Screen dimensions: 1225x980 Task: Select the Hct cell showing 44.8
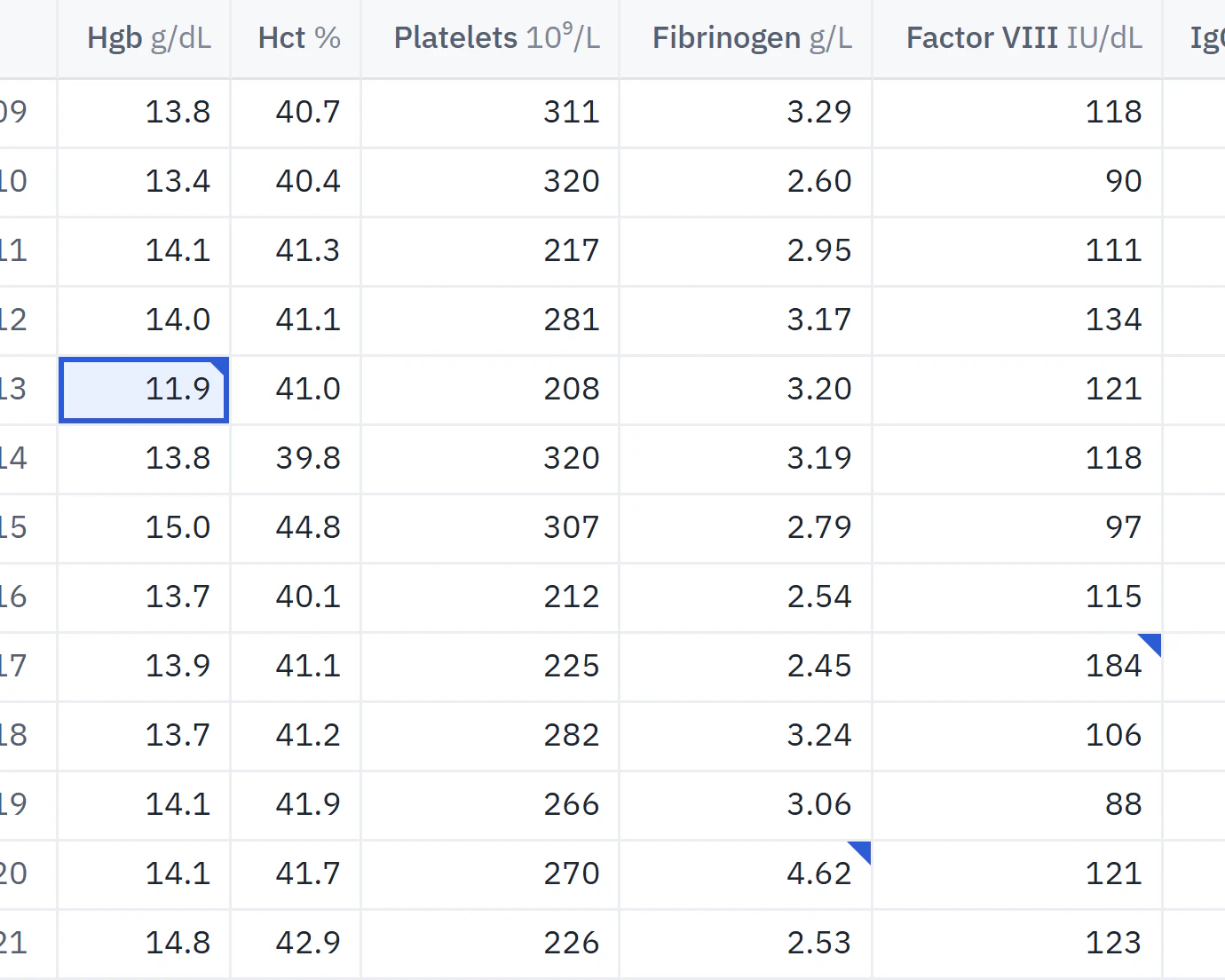[296, 528]
